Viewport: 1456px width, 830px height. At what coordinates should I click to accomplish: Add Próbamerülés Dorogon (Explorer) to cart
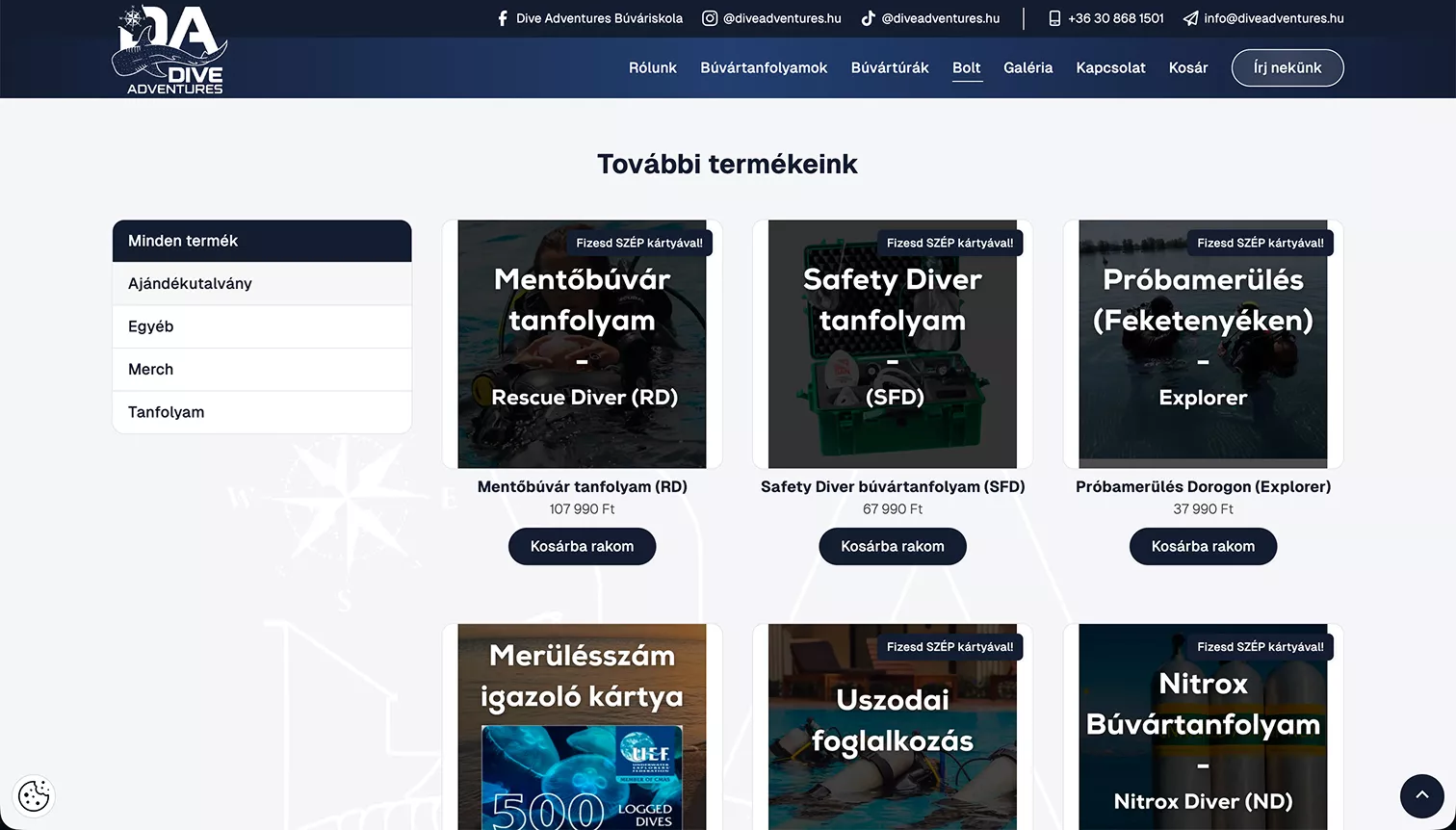pyautogui.click(x=1203, y=546)
